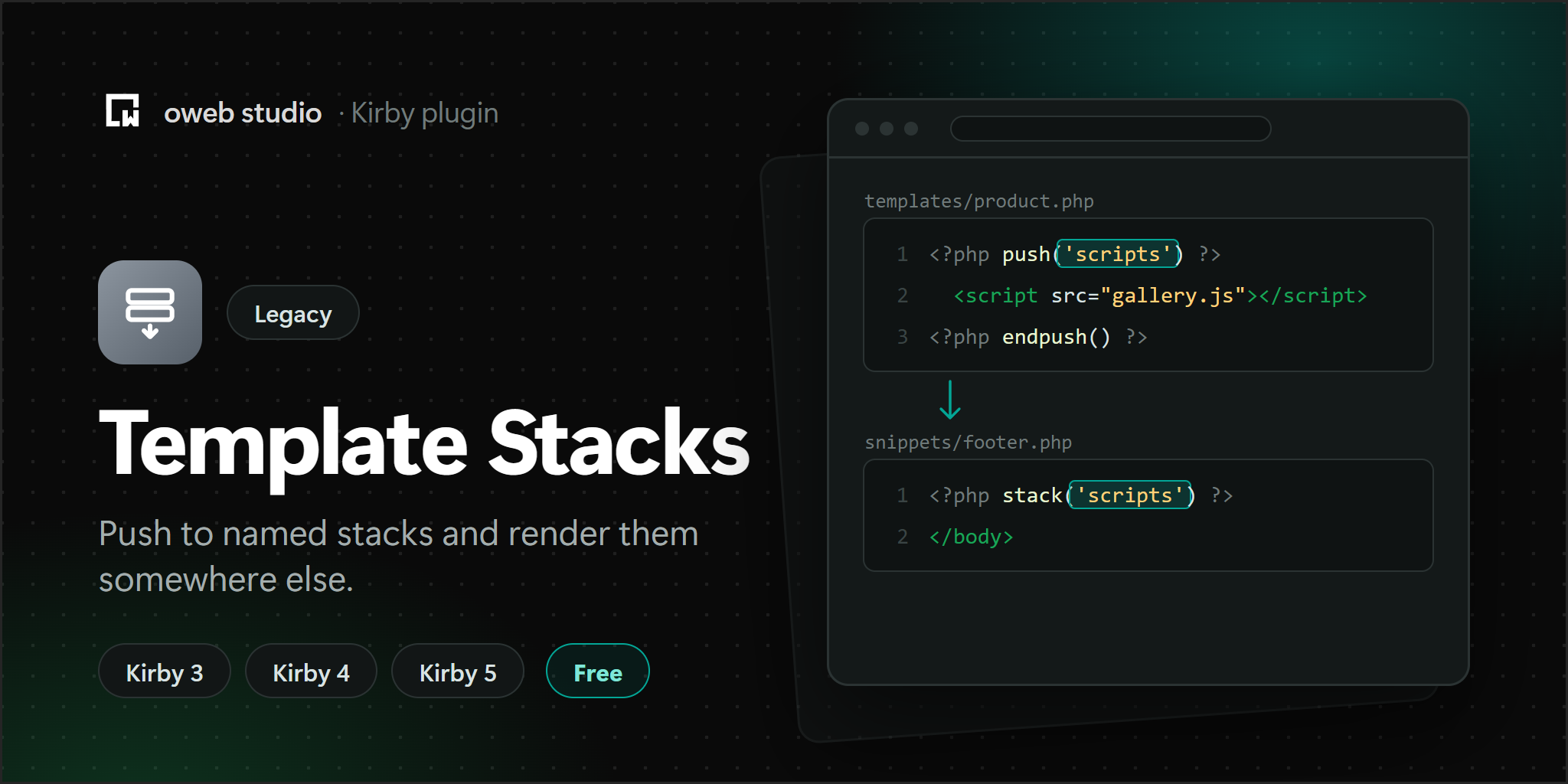Click the "templates/product.php" file name
This screenshot has height=784, width=1568.
tap(979, 201)
